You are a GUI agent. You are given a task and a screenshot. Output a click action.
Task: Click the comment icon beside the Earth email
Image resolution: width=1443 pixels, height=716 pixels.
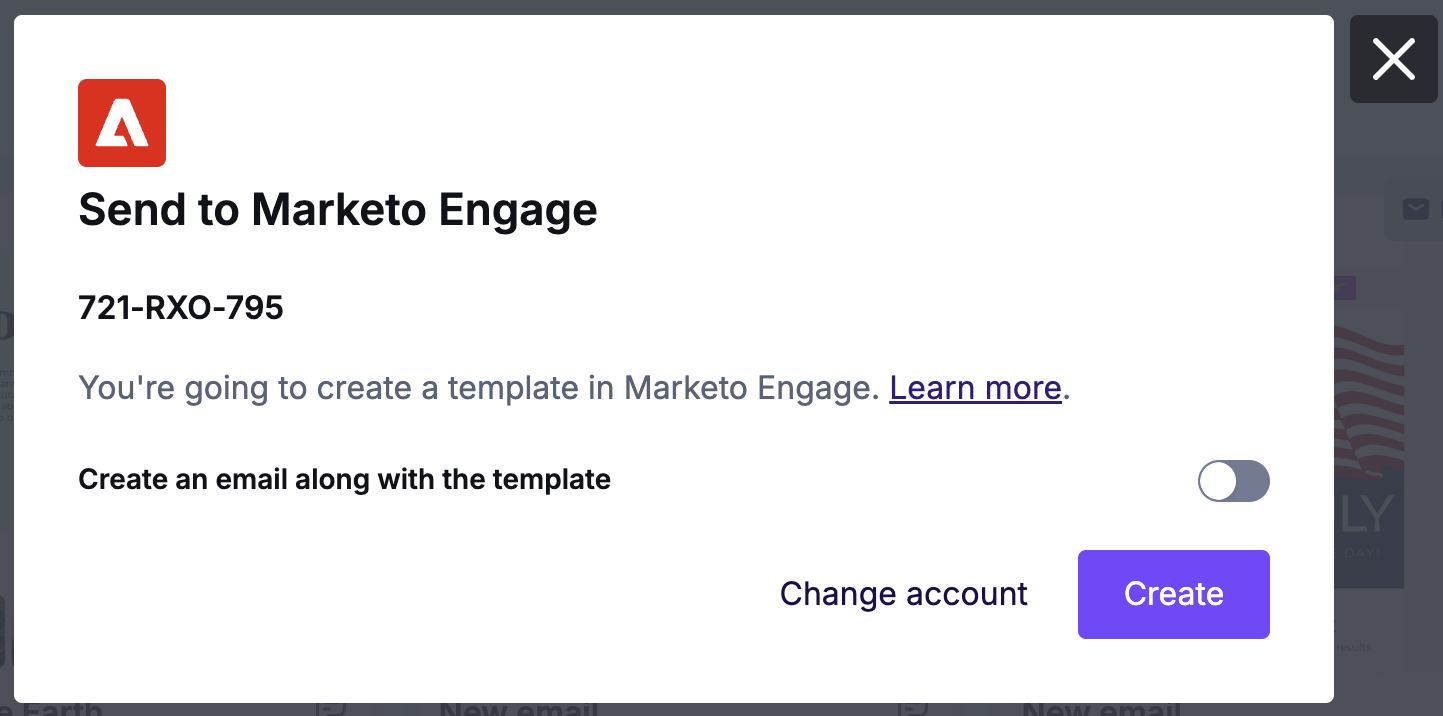pos(330,708)
